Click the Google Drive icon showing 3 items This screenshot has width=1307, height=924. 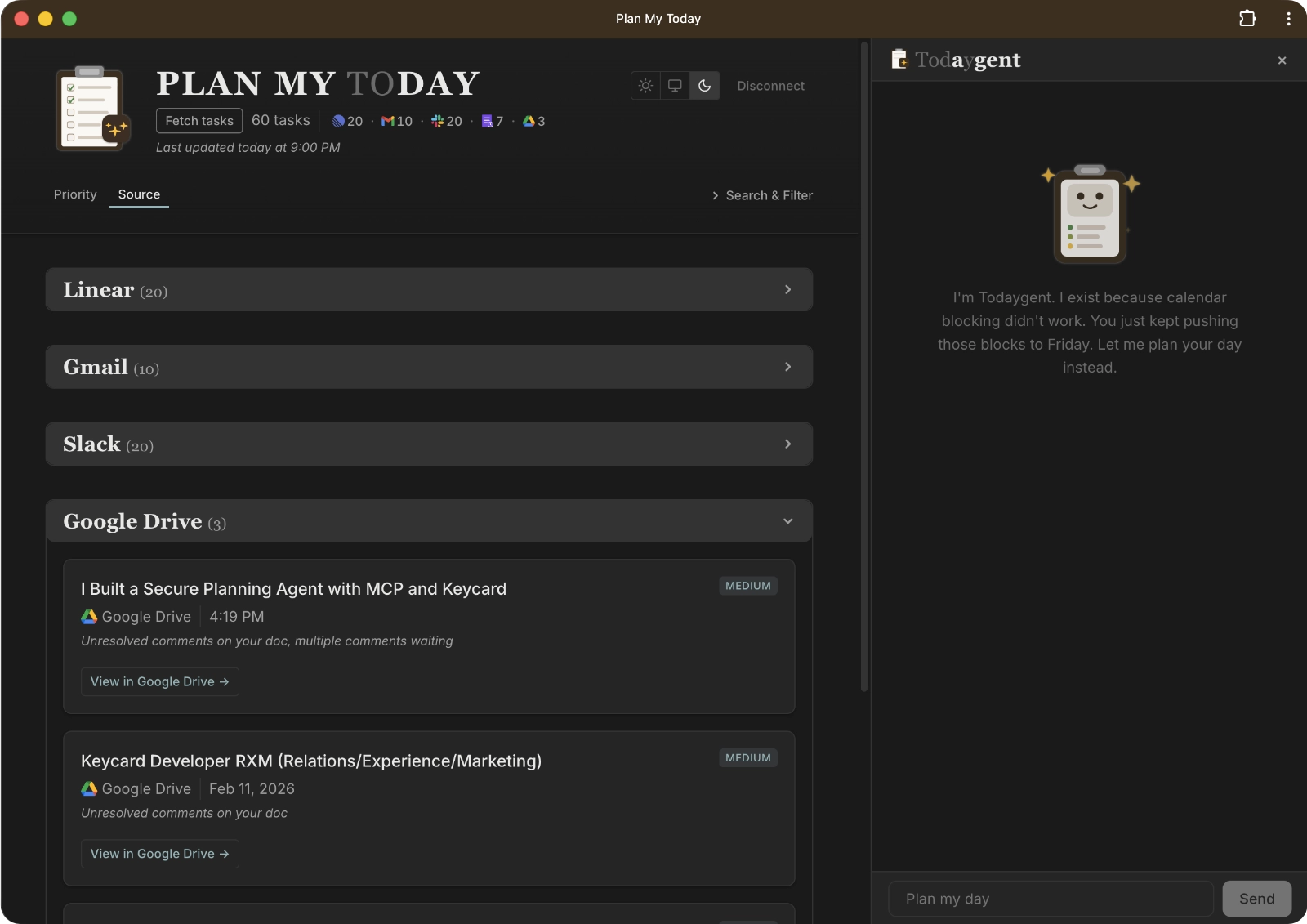pos(529,121)
